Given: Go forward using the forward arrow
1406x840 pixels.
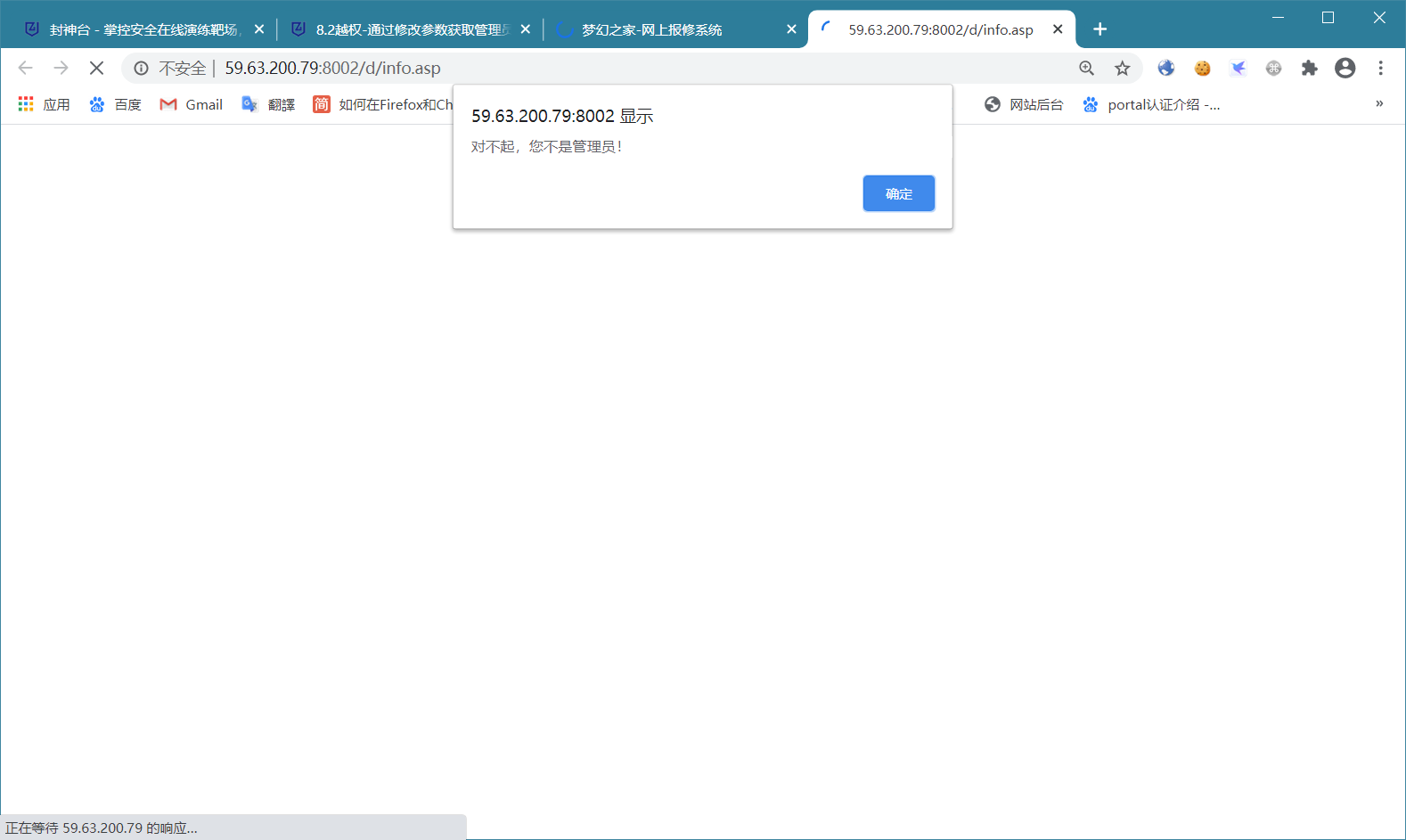Looking at the screenshot, I should pos(61,68).
